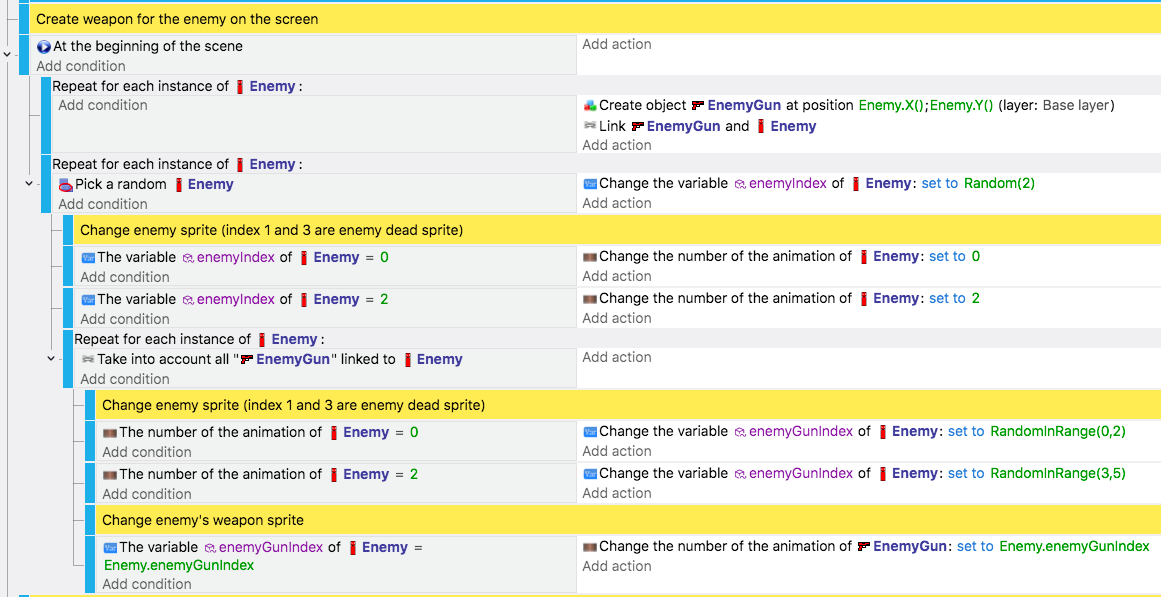This screenshot has height=597, width=1161.
Task: Click the red Enemy icon in the first Repeat header
Action: point(240,87)
